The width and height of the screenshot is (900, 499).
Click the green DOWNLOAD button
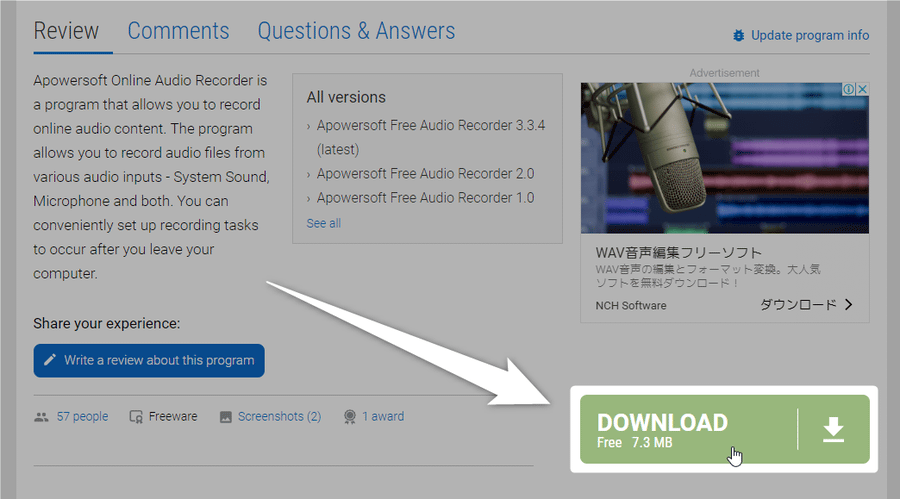coord(724,429)
